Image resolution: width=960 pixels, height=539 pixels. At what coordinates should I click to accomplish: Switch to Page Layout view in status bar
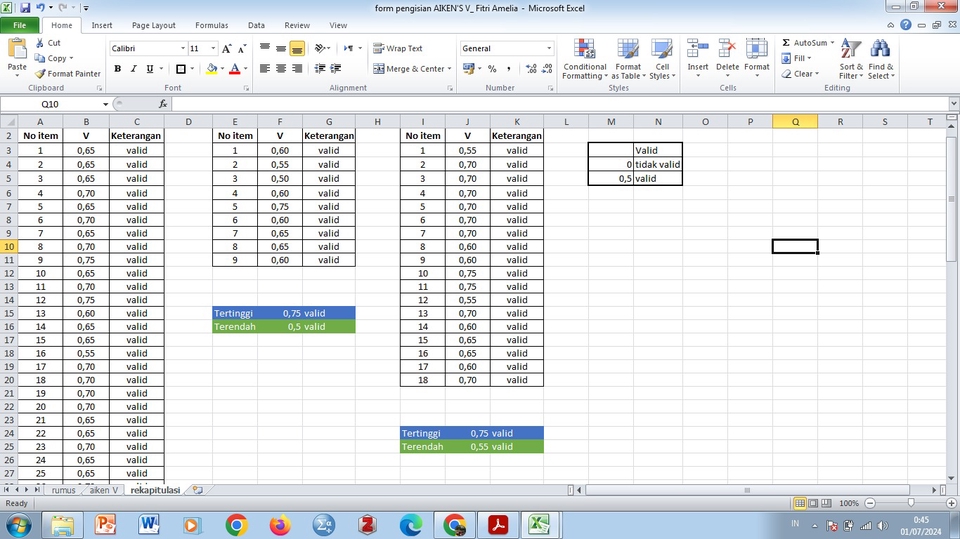(x=813, y=503)
